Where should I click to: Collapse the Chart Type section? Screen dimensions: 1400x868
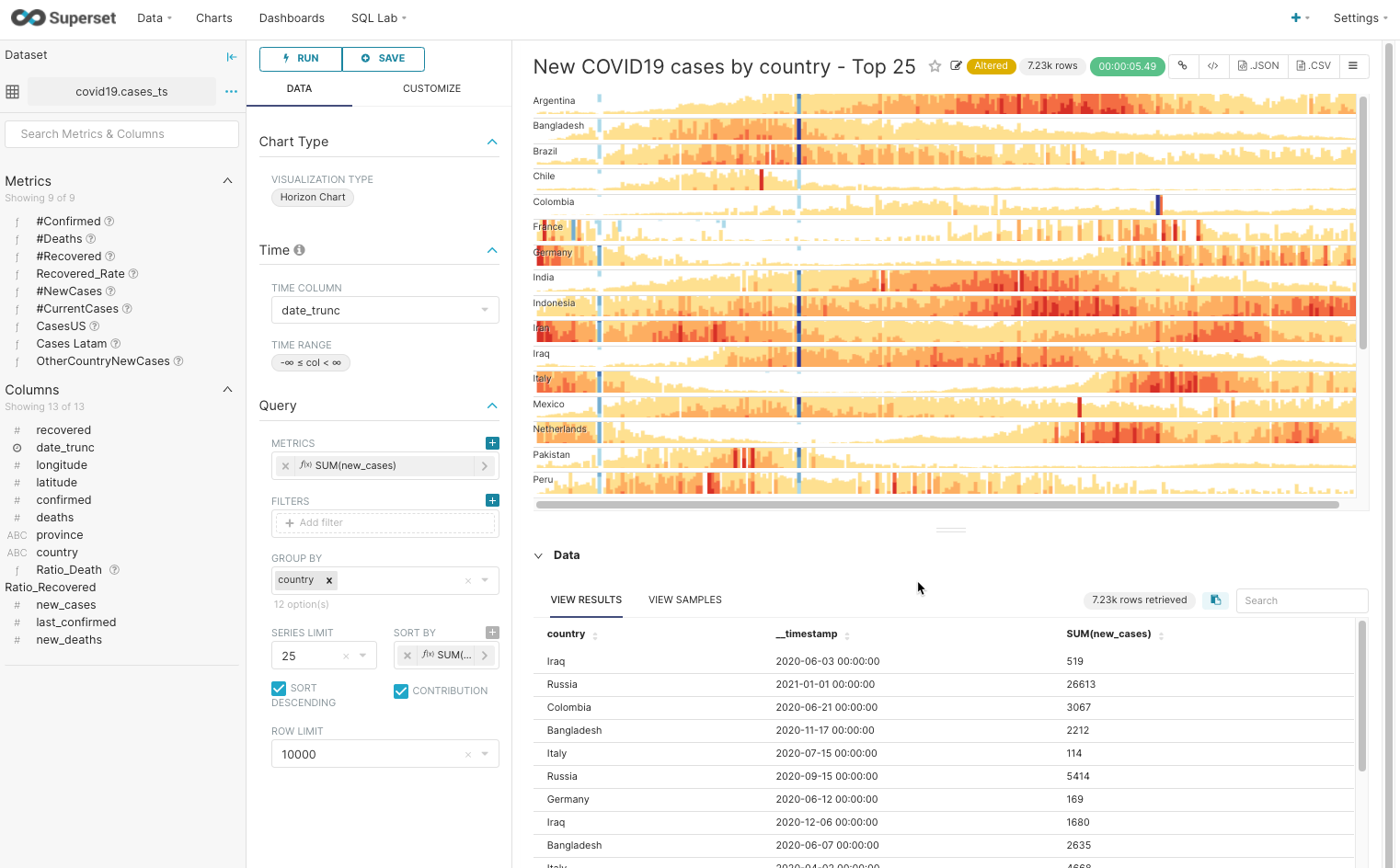point(492,142)
